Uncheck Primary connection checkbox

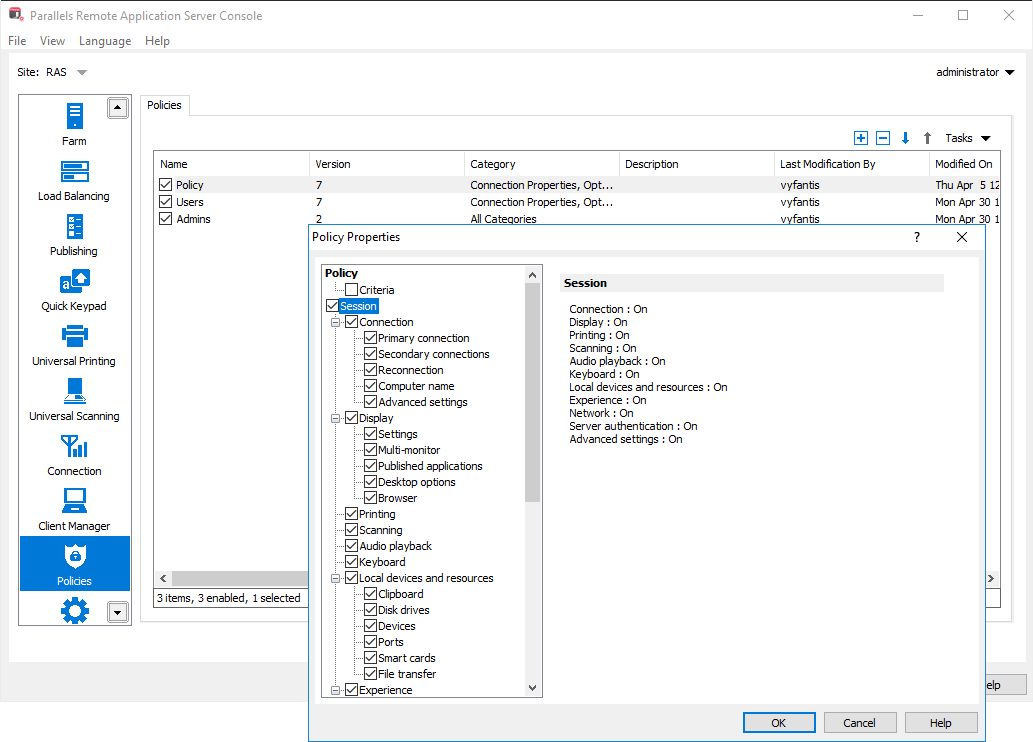click(x=370, y=338)
